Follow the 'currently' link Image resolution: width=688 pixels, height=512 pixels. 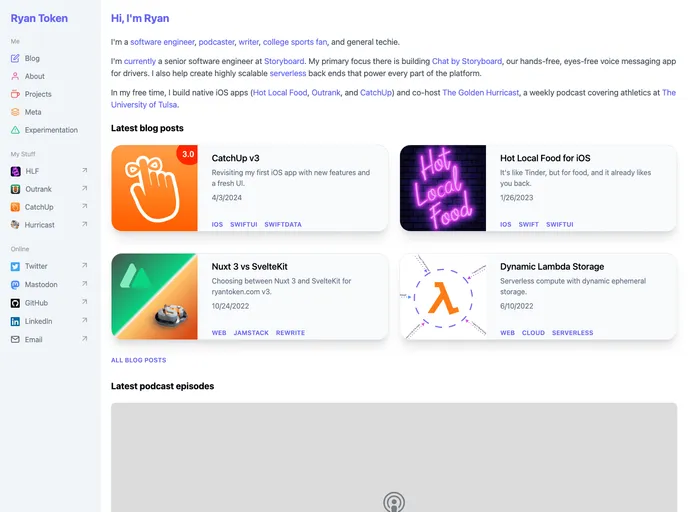(x=140, y=61)
